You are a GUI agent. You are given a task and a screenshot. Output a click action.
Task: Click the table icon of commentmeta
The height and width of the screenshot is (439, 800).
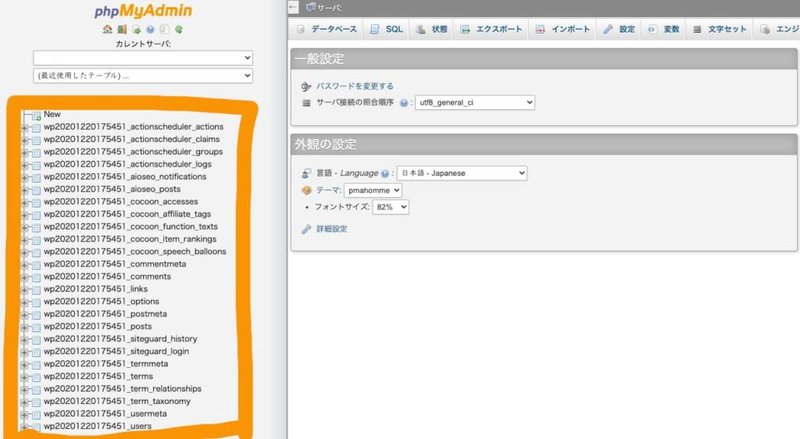pos(36,265)
